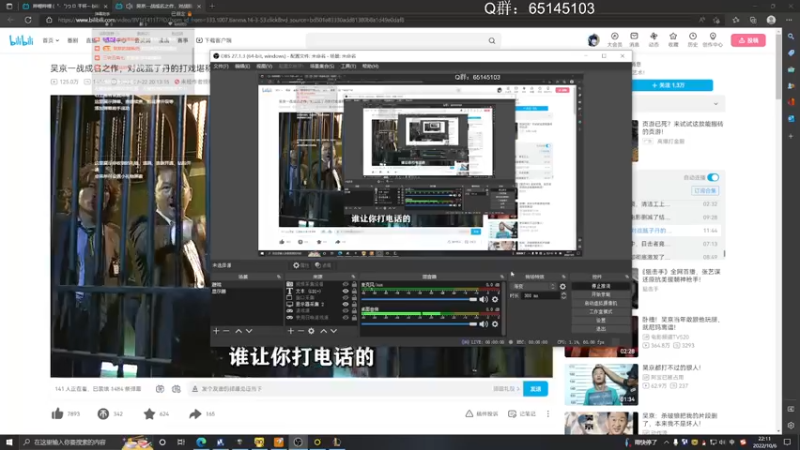Remove selected scene with minus icon in OBS scenes panel
Image resolution: width=800 pixels, height=450 pixels.
click(226, 331)
